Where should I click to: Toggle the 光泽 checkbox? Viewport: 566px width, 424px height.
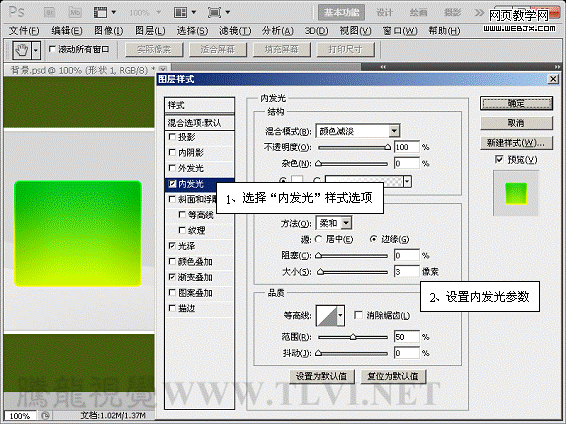[x=173, y=246]
